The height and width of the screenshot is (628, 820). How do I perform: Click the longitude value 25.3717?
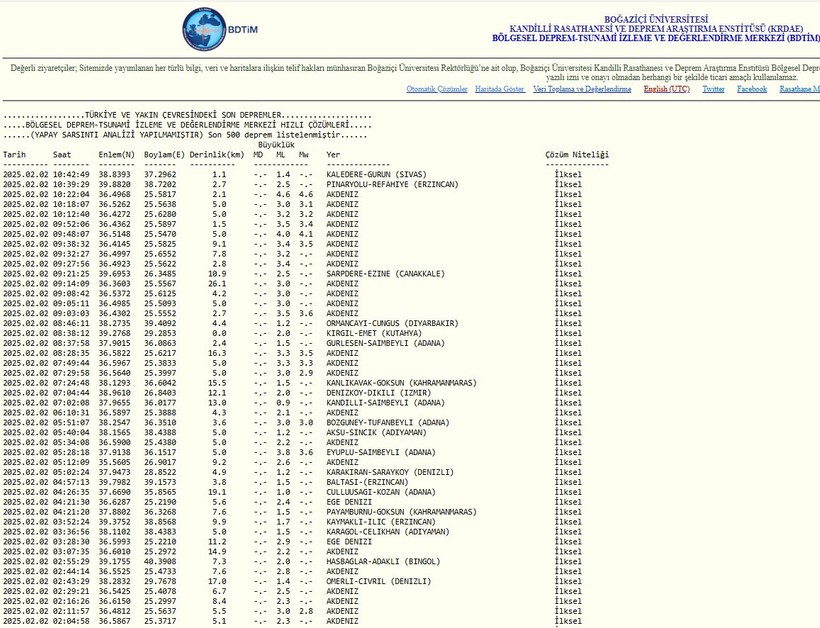160,622
